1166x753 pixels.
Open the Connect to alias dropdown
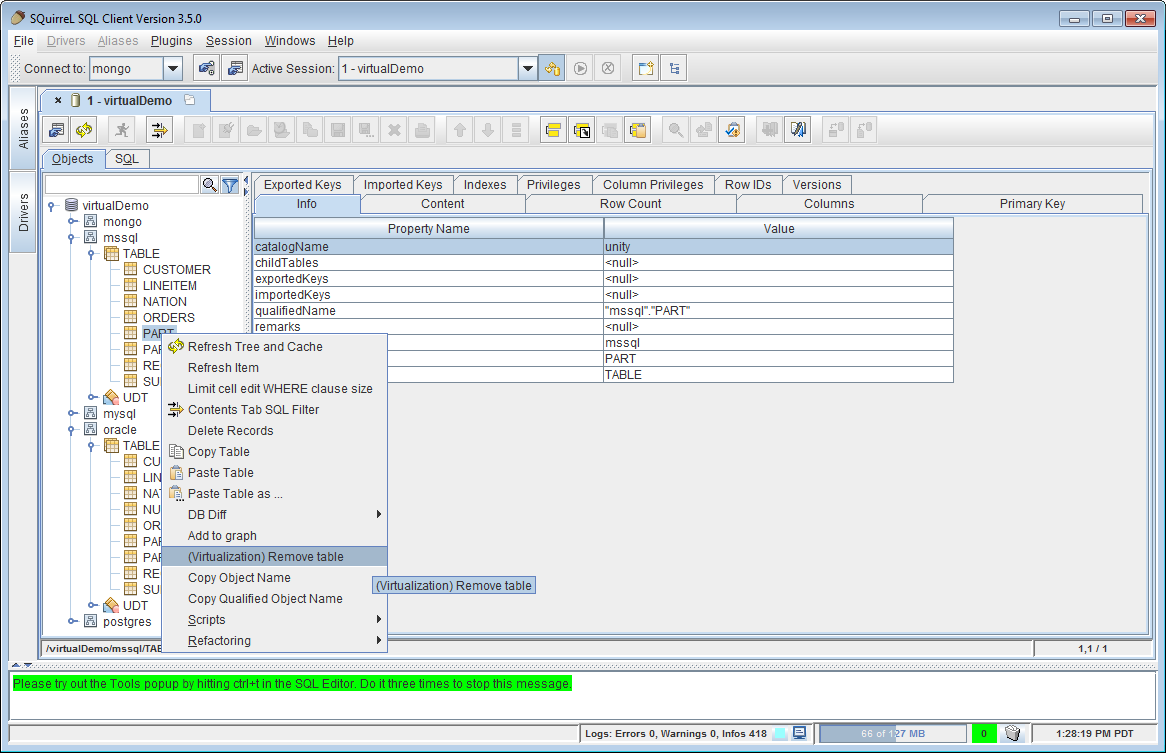172,69
